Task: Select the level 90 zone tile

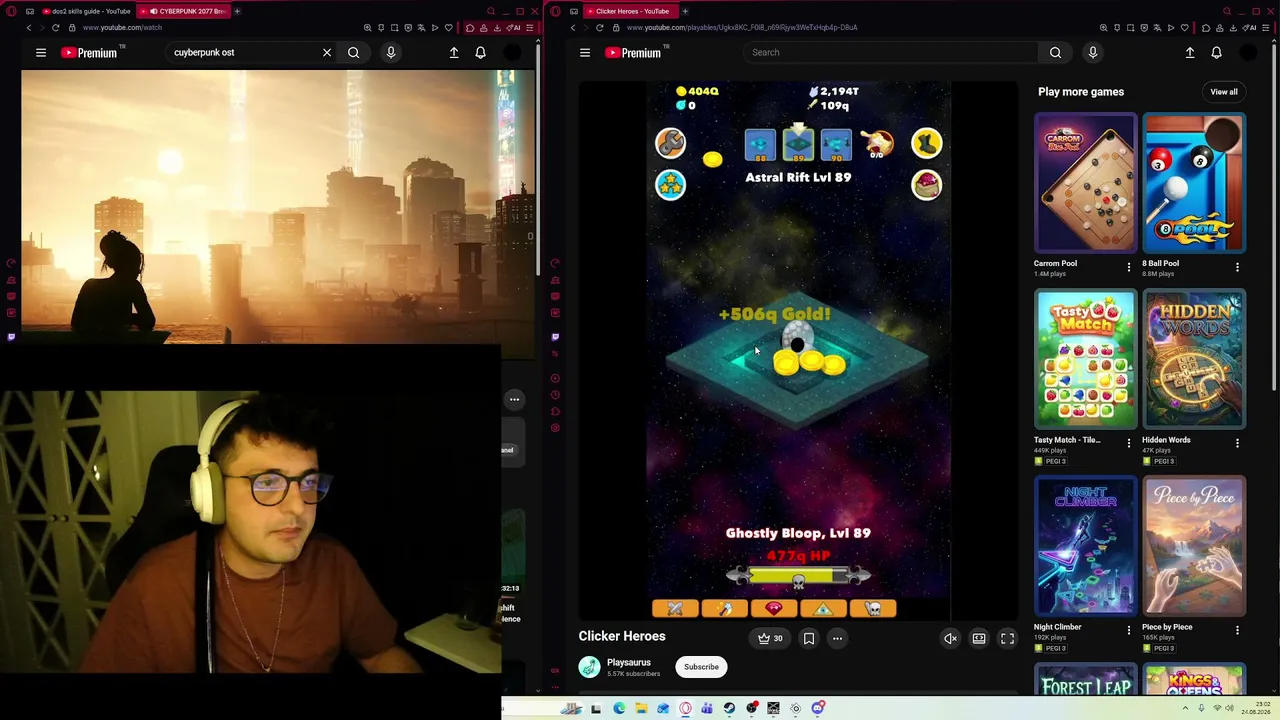Action: pyautogui.click(x=836, y=145)
